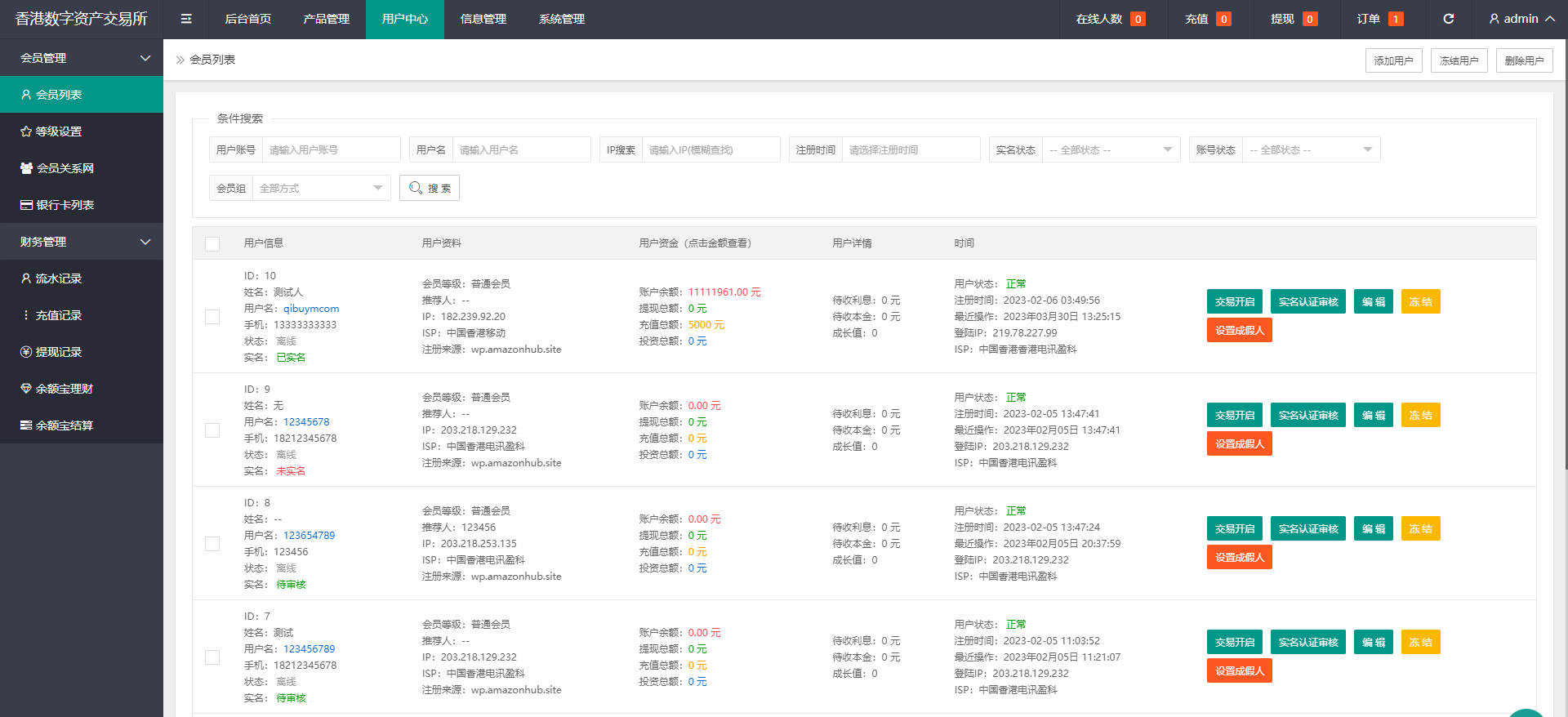
Task: Expand the 会员组 dropdown
Action: [320, 189]
